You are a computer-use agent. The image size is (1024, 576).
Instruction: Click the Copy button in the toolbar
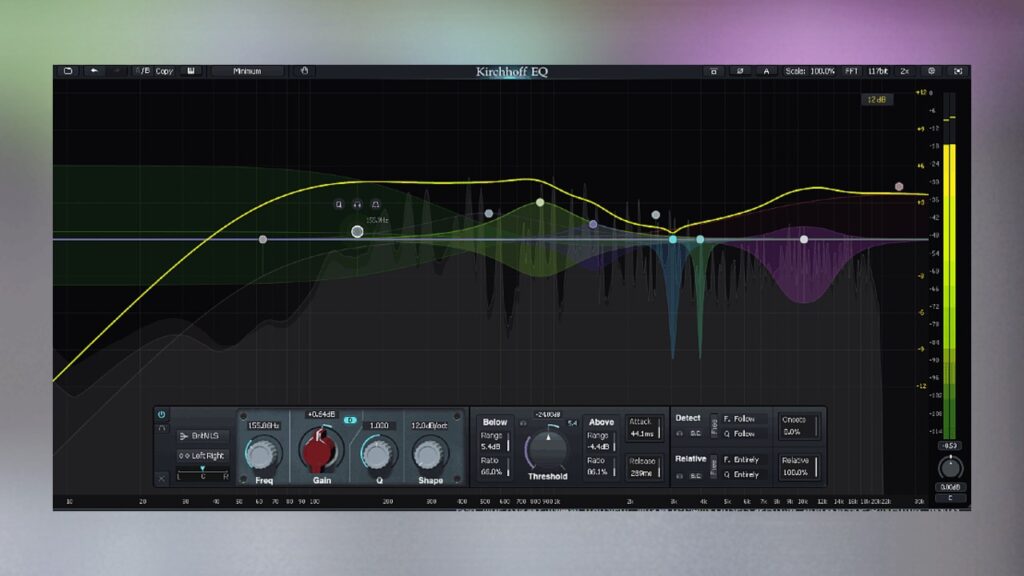coord(164,71)
